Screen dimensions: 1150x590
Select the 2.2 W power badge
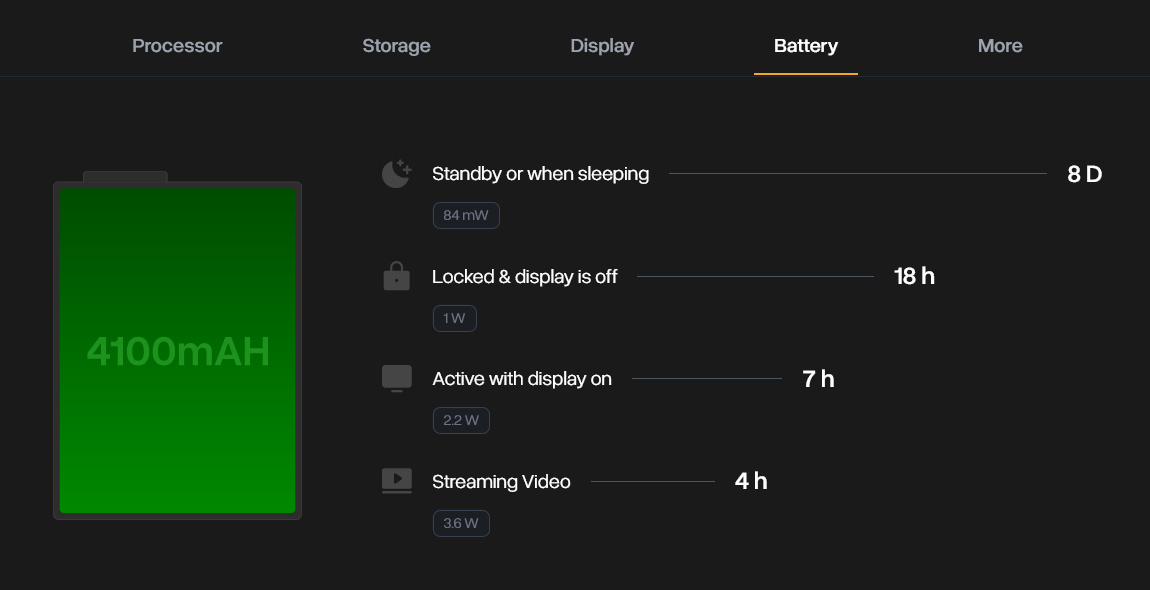click(x=461, y=421)
